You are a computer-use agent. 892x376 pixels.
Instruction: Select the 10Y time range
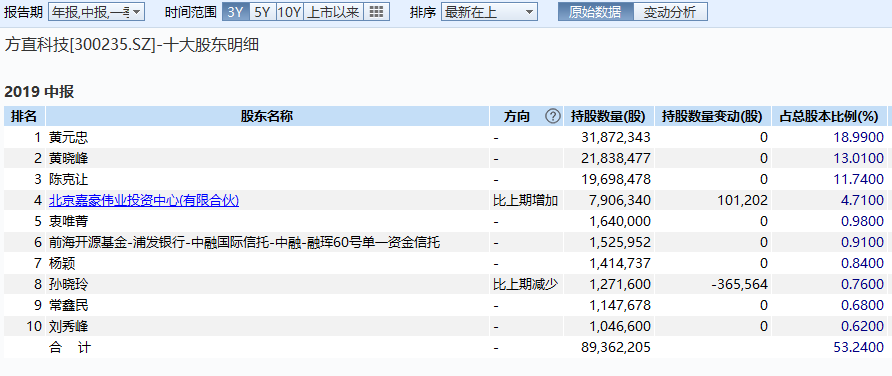290,12
